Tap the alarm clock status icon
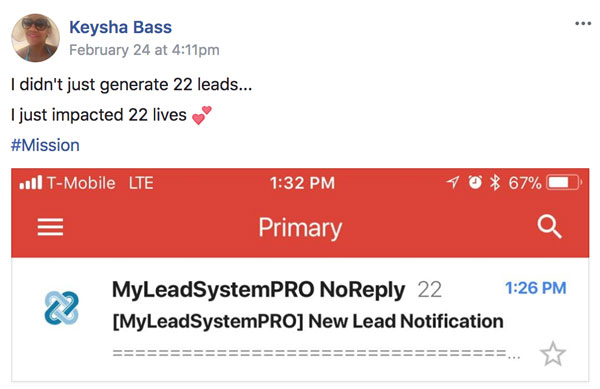Screen dimensions: 600x389 pyautogui.click(x=475, y=182)
